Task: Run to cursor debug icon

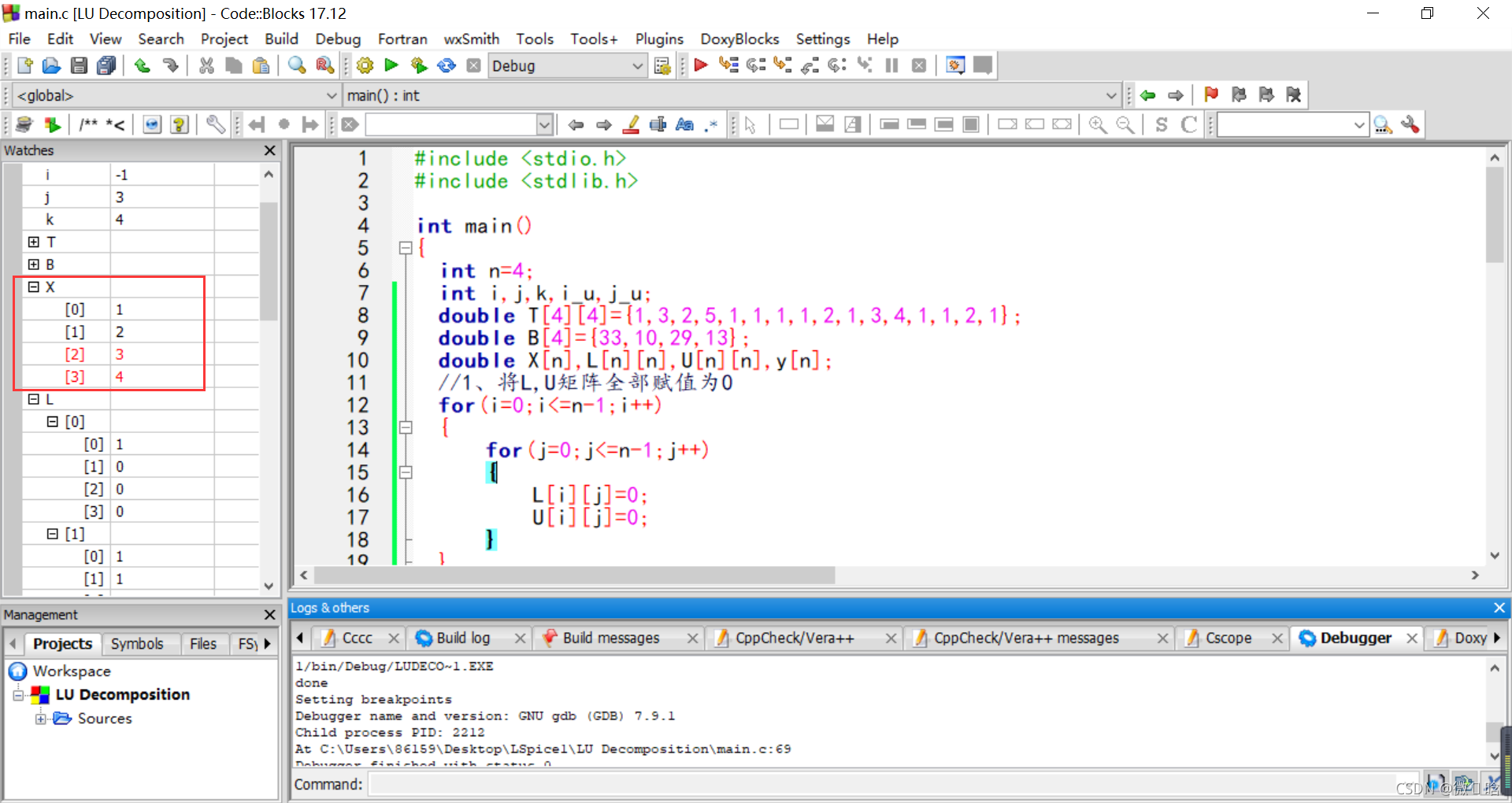Action: pyautogui.click(x=728, y=65)
